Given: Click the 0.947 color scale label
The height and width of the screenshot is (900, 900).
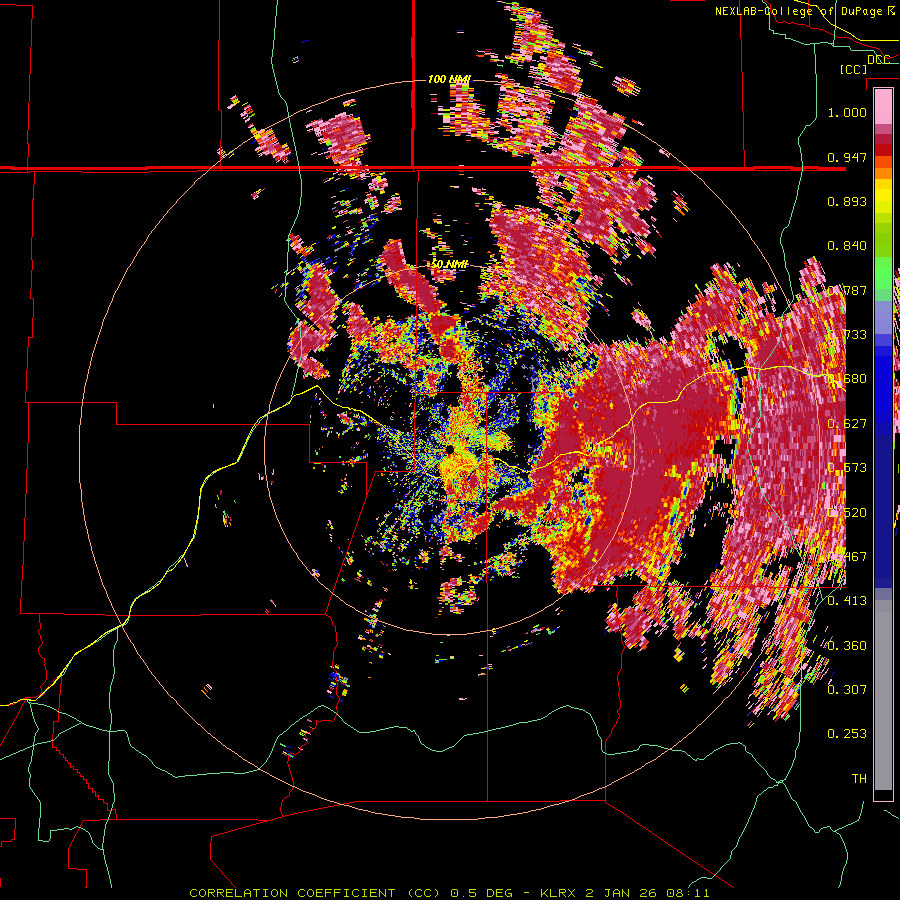Looking at the screenshot, I should [847, 157].
